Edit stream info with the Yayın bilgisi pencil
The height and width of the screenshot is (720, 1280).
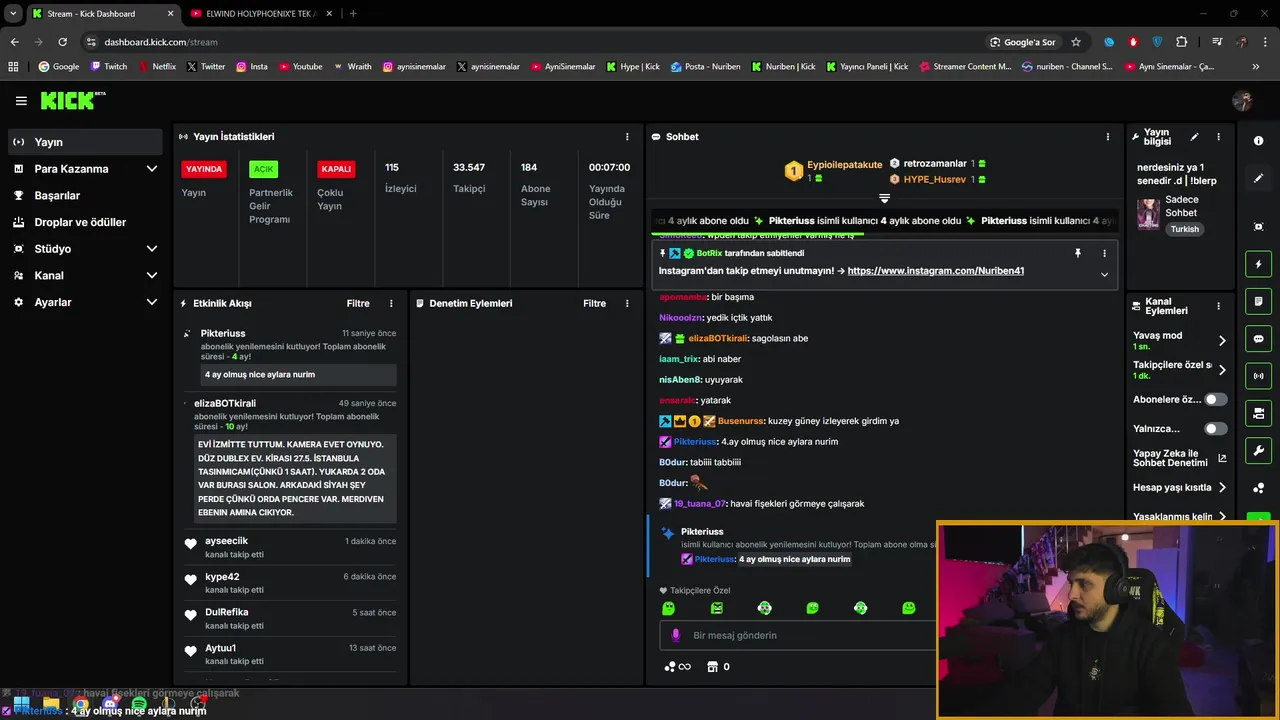click(1194, 137)
